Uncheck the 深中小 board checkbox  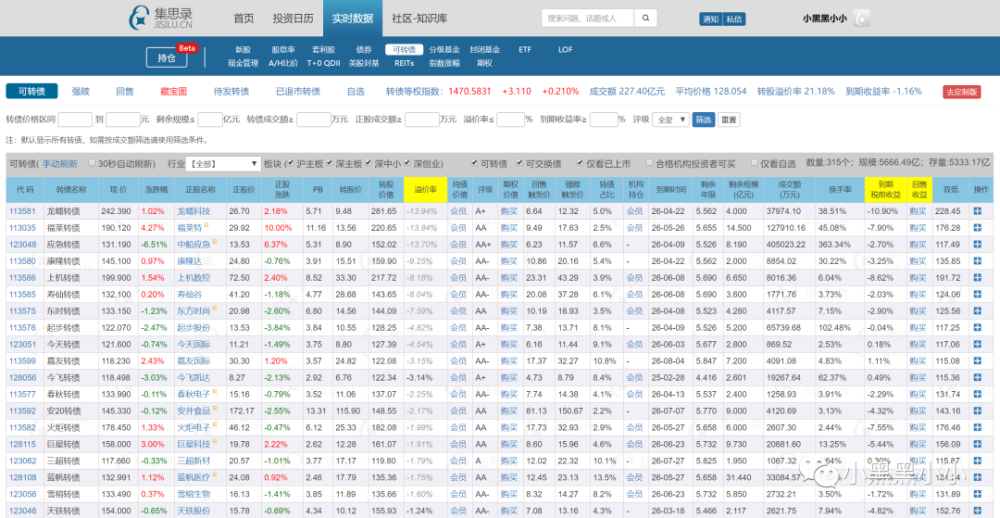coord(368,163)
